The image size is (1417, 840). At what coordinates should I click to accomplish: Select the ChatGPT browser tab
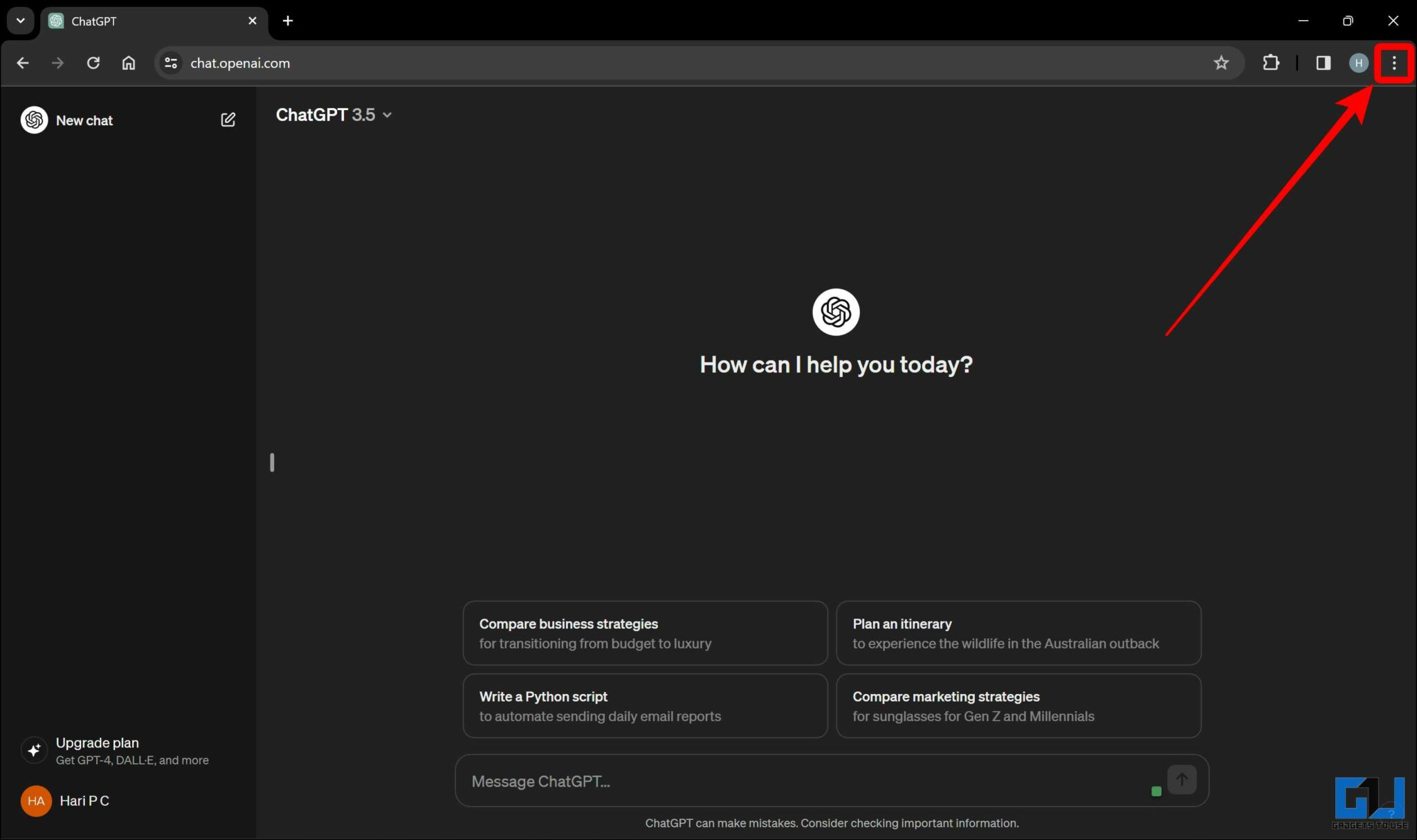[x=125, y=21]
